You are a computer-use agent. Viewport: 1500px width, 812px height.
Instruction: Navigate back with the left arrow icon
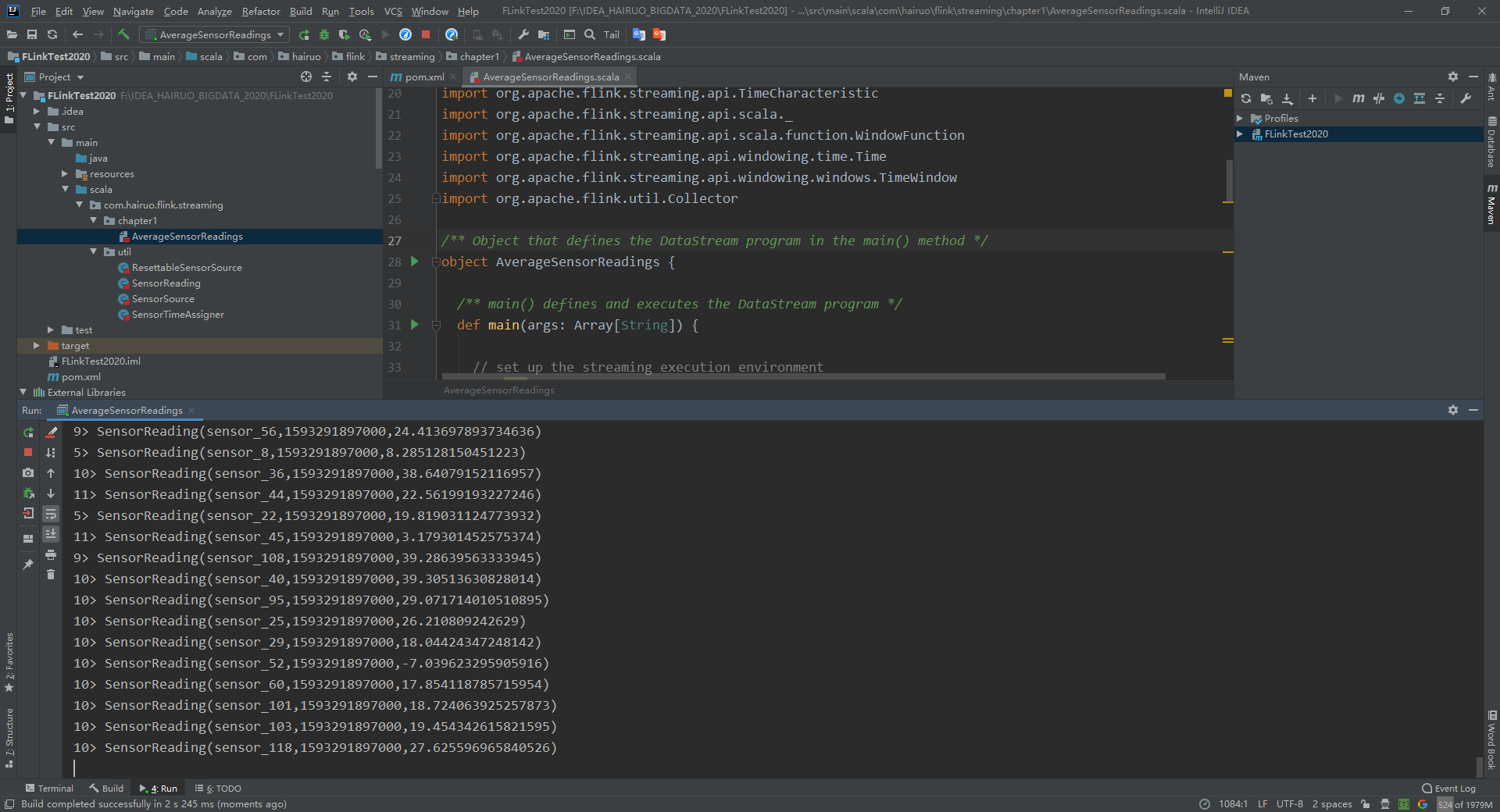(77, 34)
